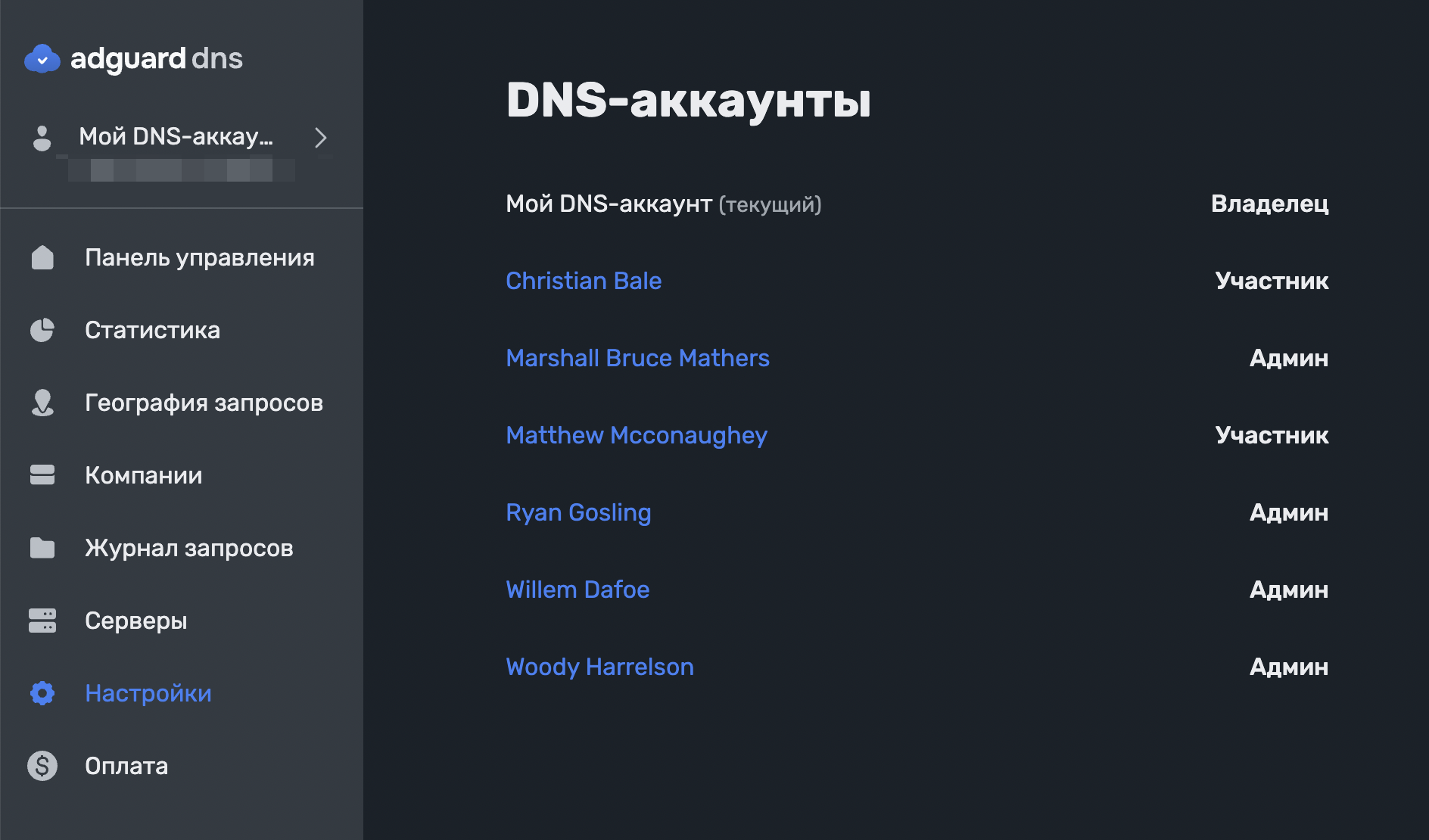Open the Christian Bale account
Image resolution: width=1429 pixels, height=840 pixels.
(584, 281)
